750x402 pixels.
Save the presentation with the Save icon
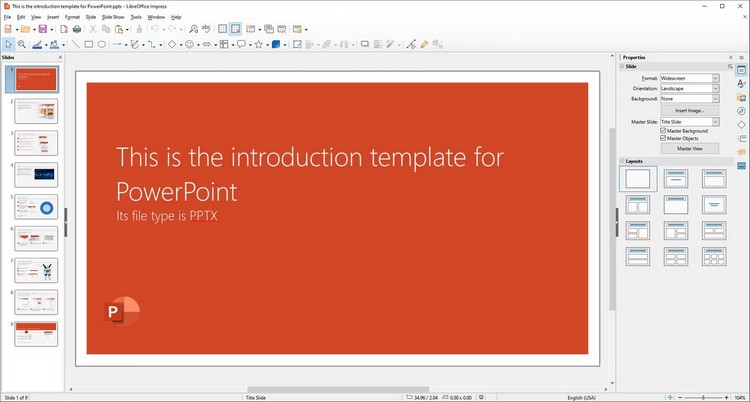click(x=43, y=29)
